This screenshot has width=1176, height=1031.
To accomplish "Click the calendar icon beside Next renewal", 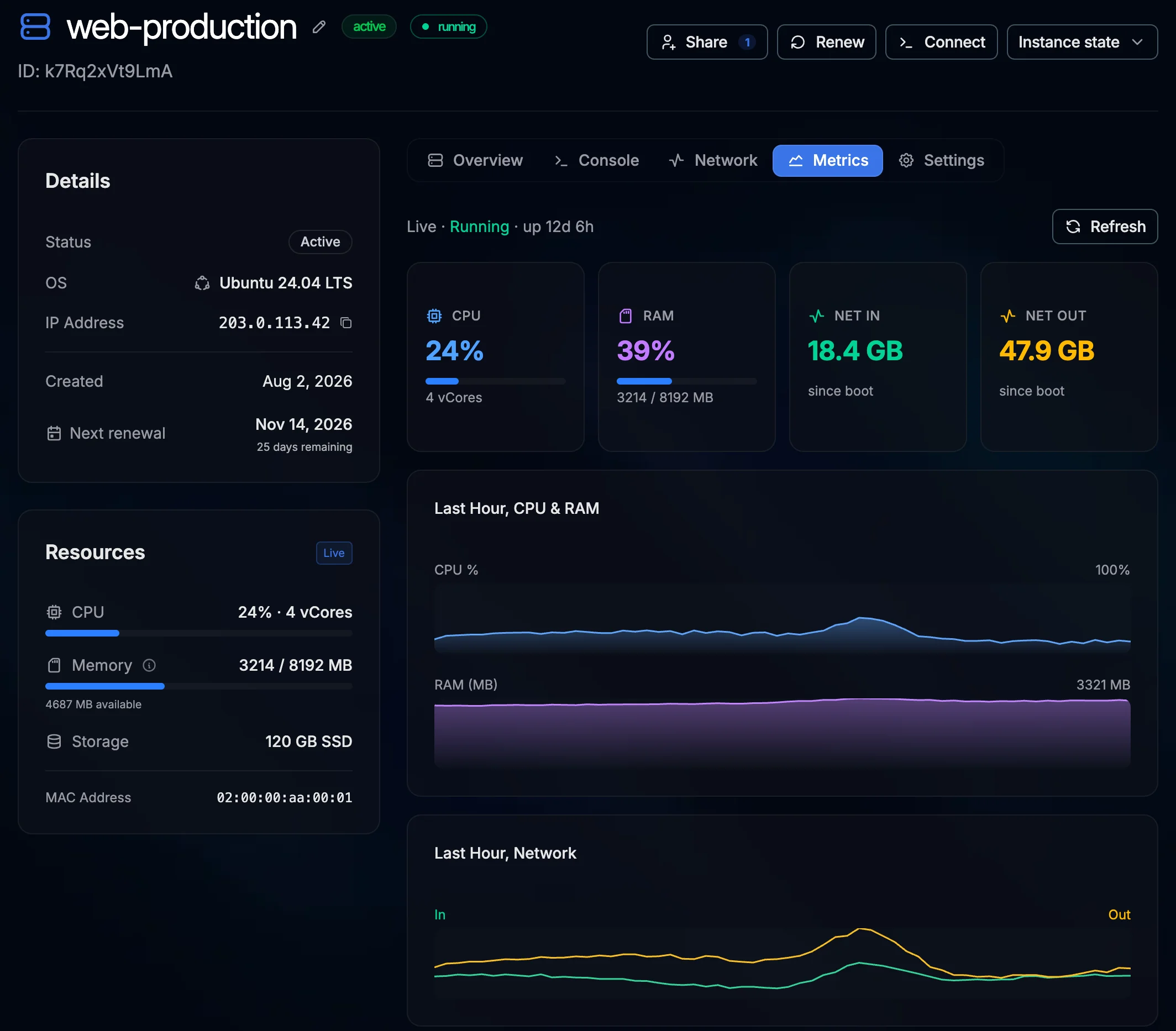I will (54, 433).
